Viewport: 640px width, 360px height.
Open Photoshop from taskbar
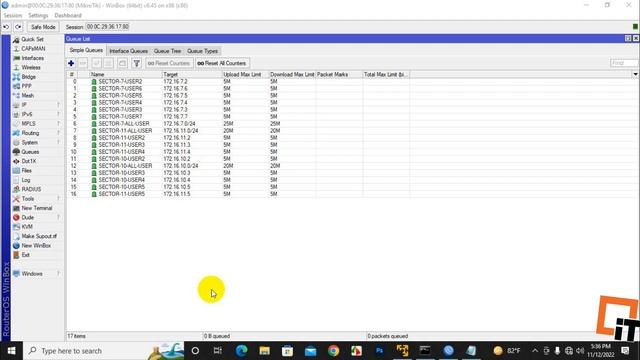pos(379,351)
